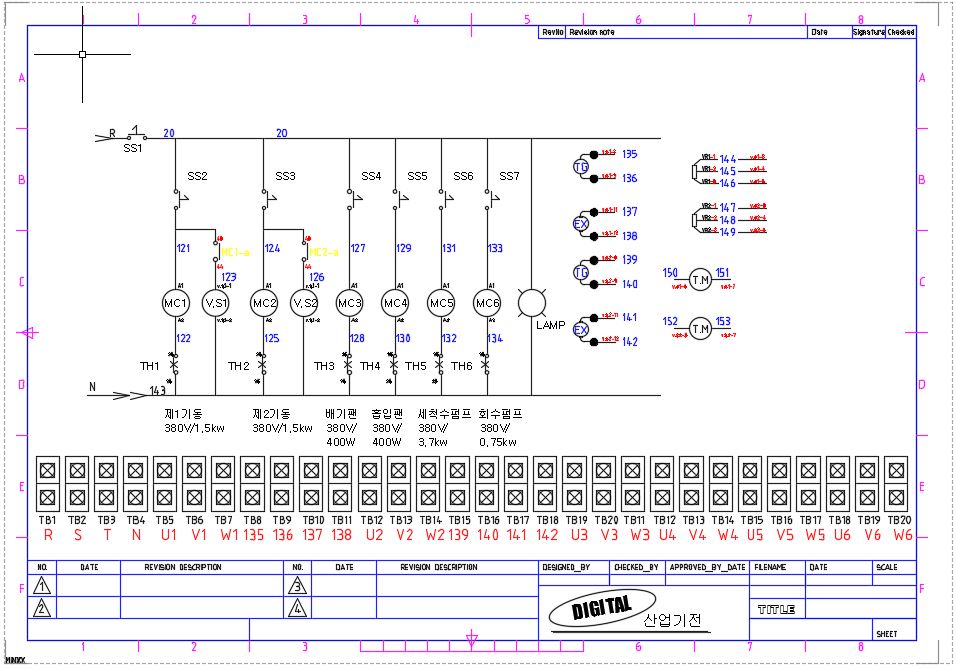Click the 흡입팬 load description
The width and height of the screenshot is (956, 669).
coord(387,428)
